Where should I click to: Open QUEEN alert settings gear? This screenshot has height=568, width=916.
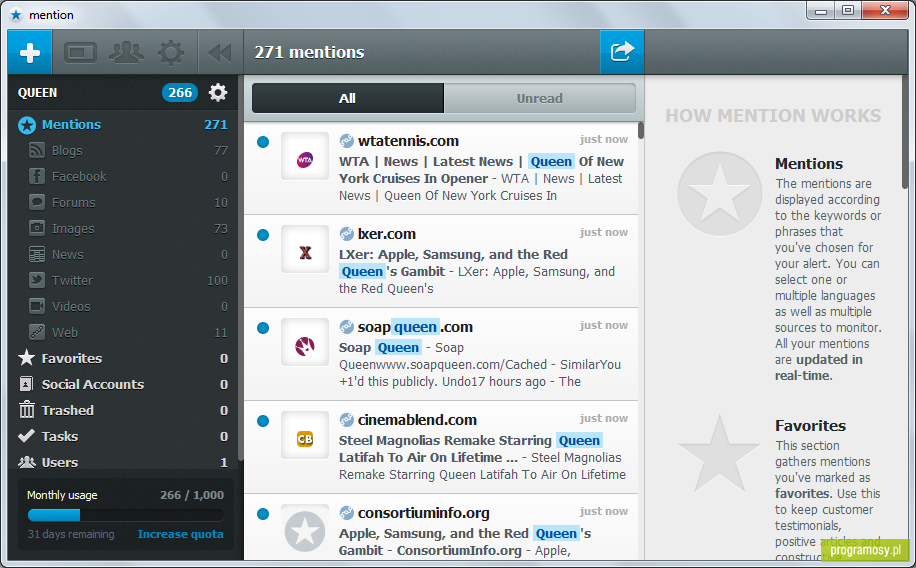tap(218, 92)
